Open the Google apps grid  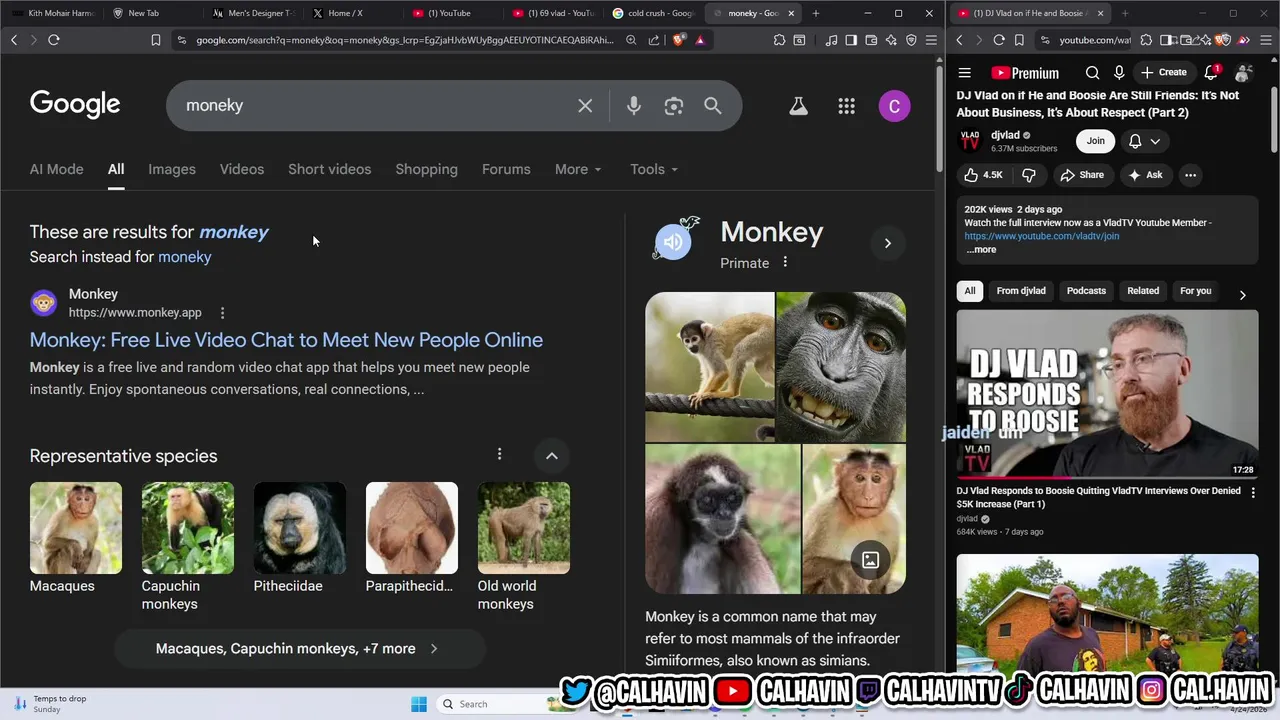coord(847,106)
